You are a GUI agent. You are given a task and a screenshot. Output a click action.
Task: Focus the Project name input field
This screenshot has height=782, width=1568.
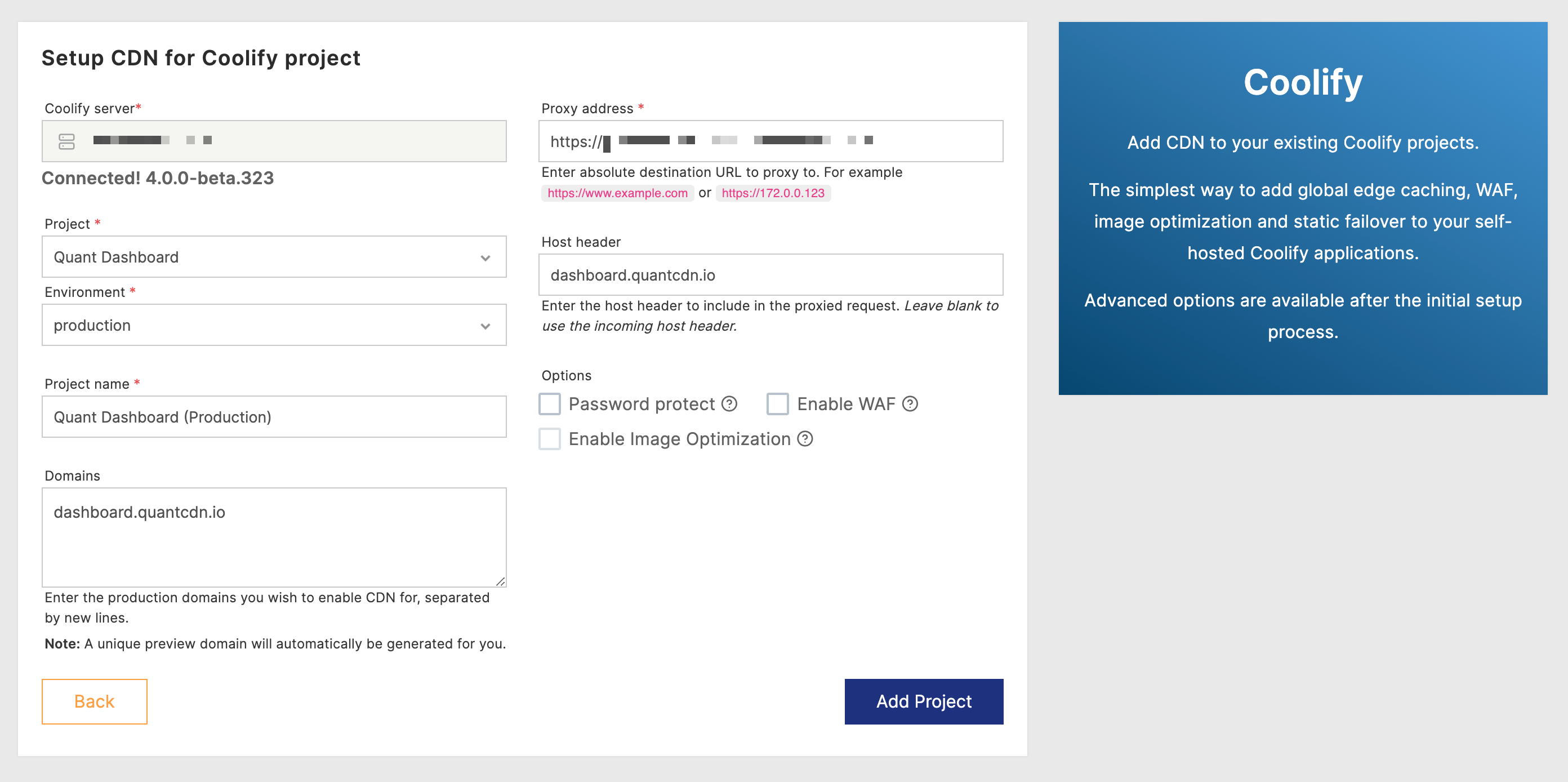tap(274, 416)
